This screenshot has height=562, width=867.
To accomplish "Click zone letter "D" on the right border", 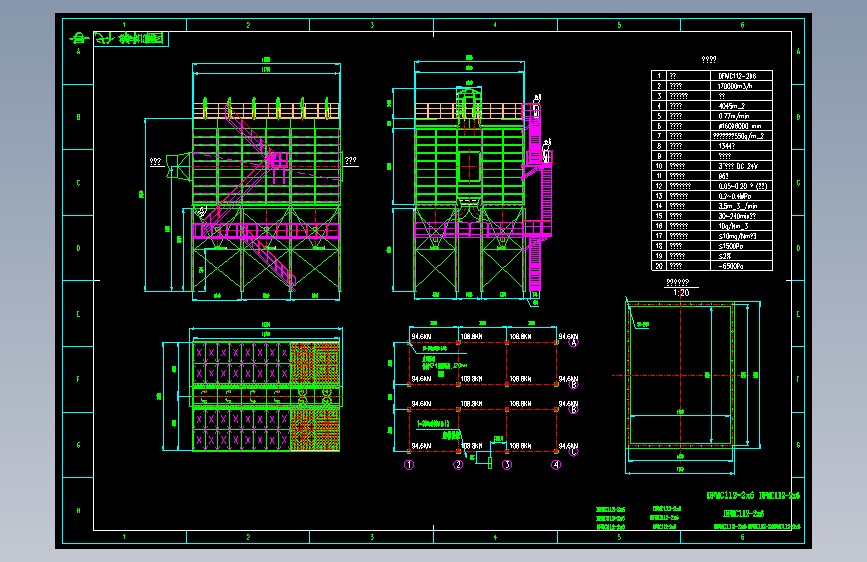I will click(x=798, y=248).
